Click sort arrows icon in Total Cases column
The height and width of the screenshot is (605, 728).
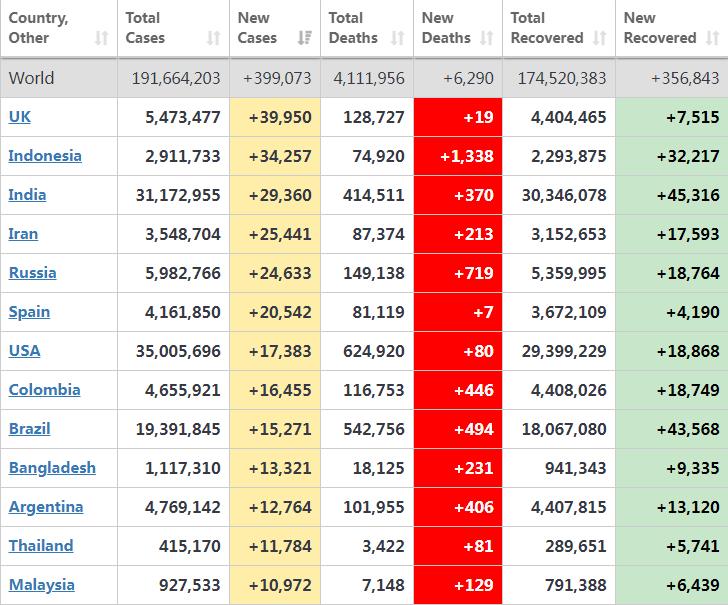(213, 38)
